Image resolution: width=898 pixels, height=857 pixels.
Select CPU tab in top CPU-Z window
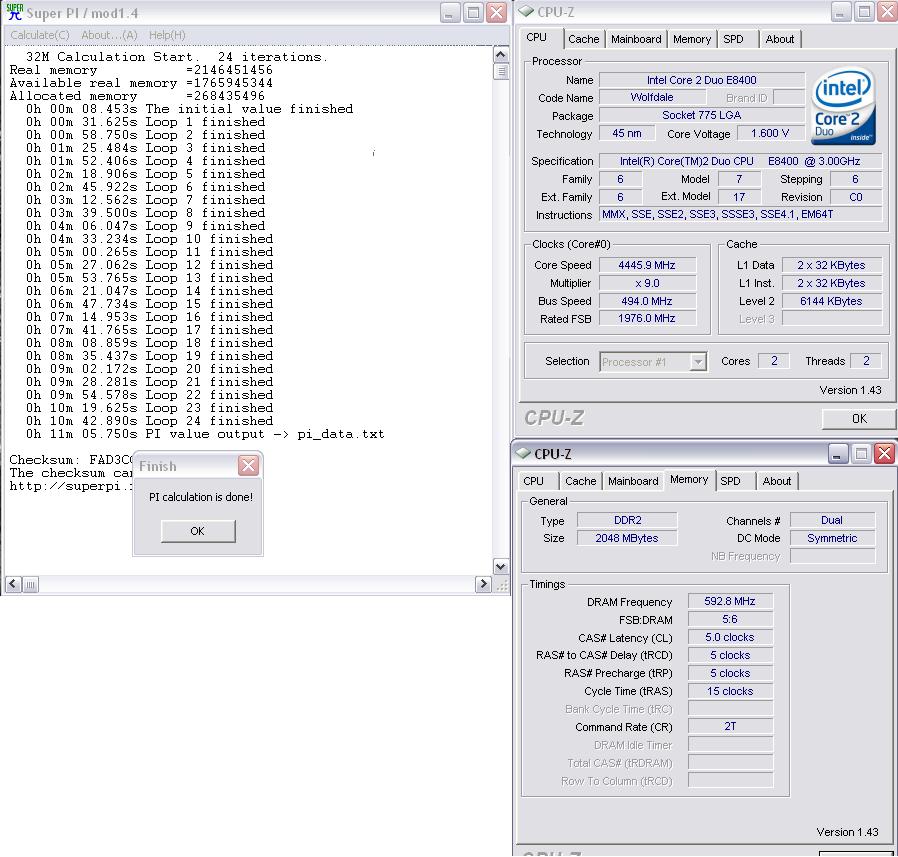click(537, 37)
